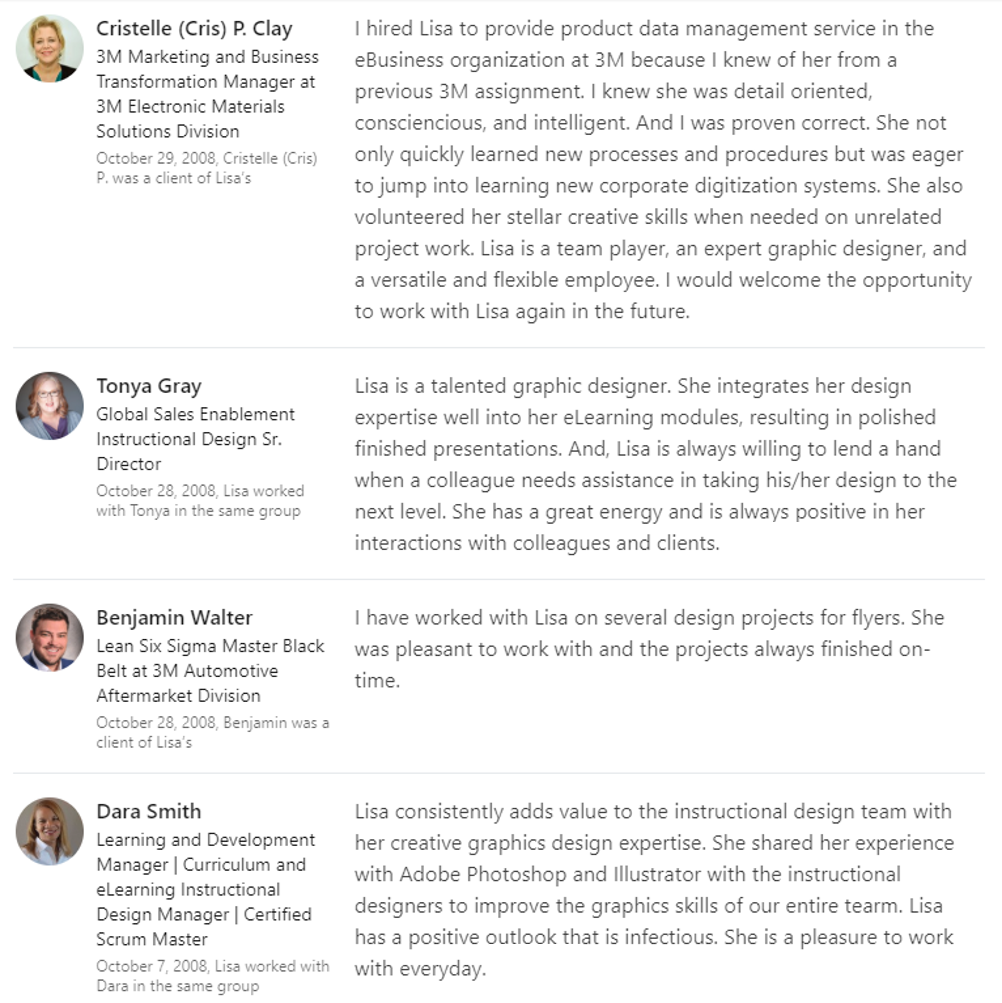Open Cristelle (Cris) P. Clay's profile photo

[49, 48]
